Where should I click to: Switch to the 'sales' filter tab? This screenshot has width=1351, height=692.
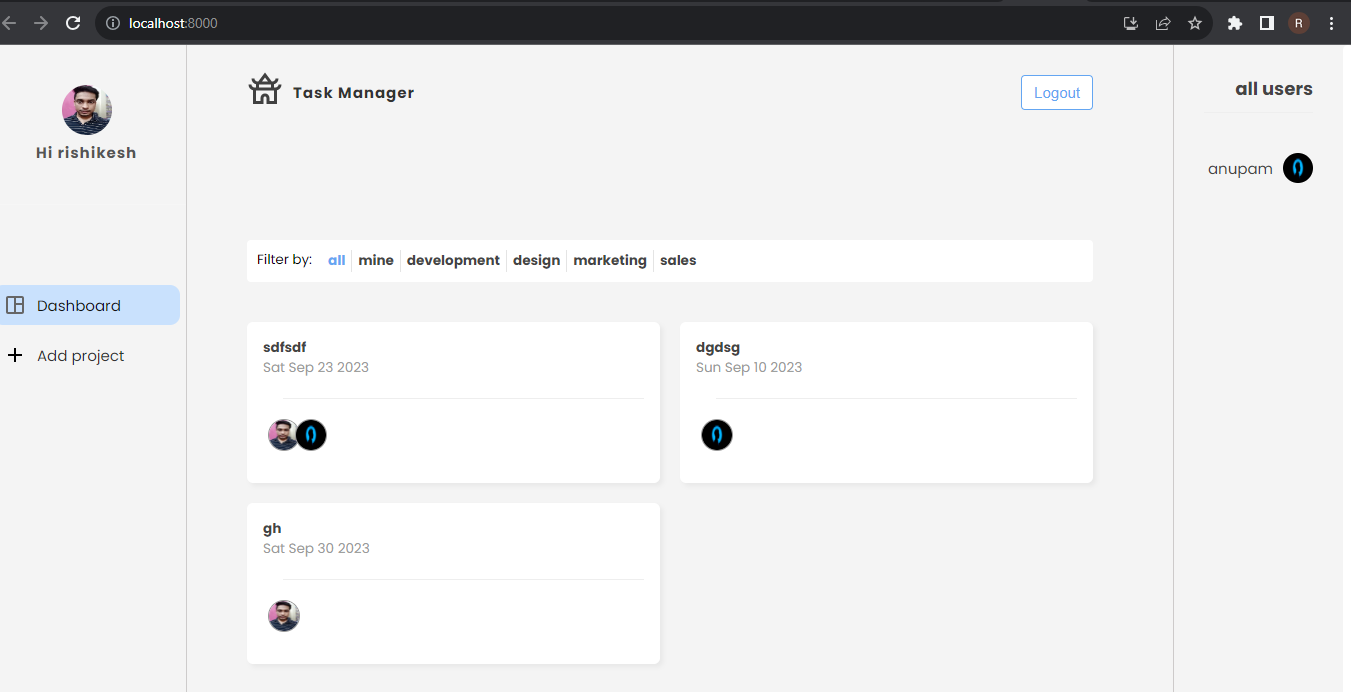click(678, 260)
